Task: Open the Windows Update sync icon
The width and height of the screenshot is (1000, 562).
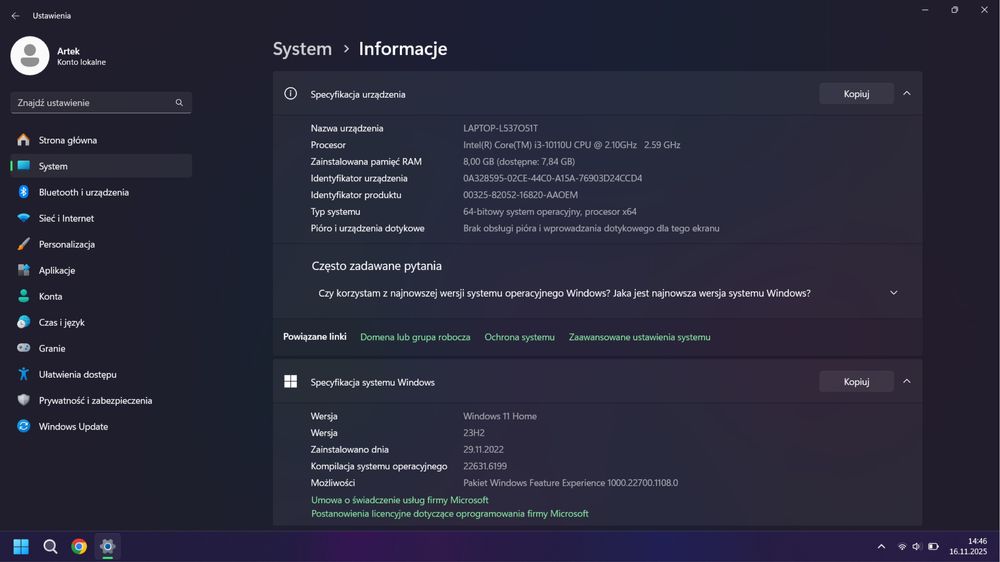Action: coord(24,426)
